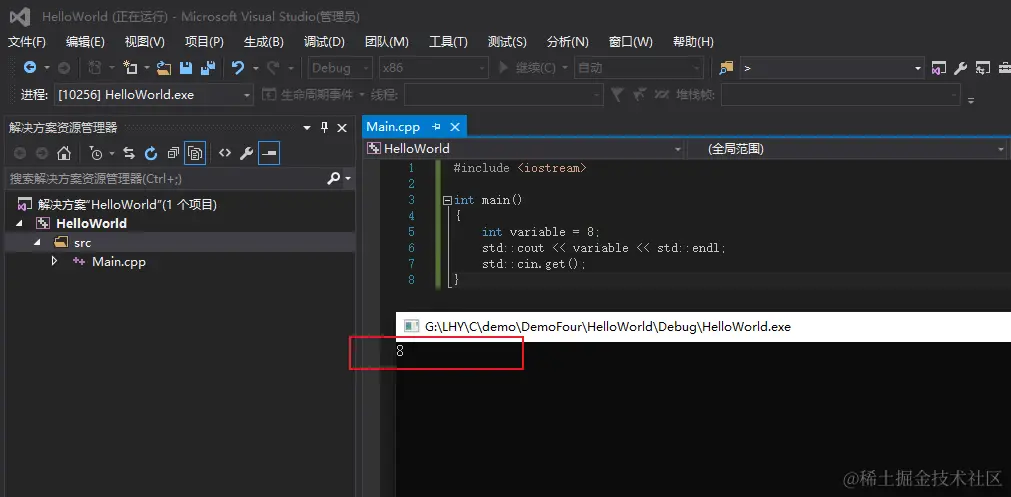Open the 帮助(H) menu

coord(693,42)
